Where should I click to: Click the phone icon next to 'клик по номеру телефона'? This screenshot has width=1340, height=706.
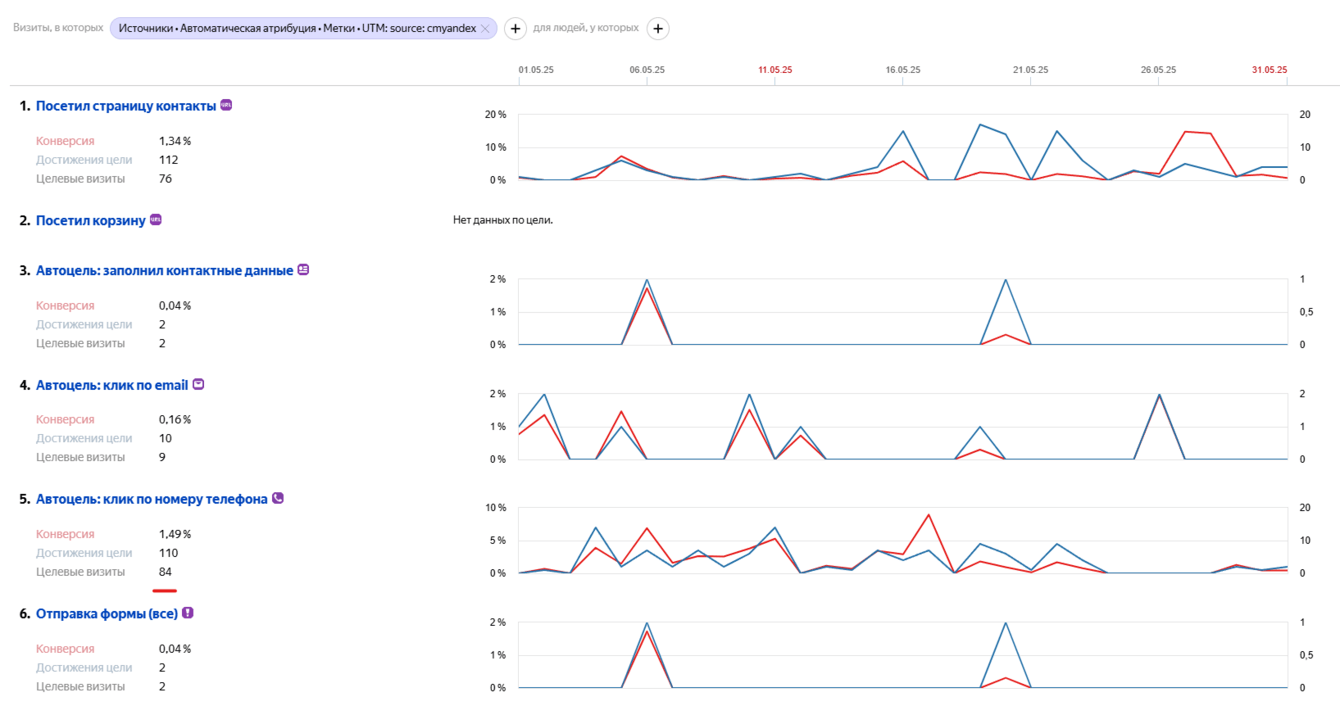pyautogui.click(x=278, y=498)
